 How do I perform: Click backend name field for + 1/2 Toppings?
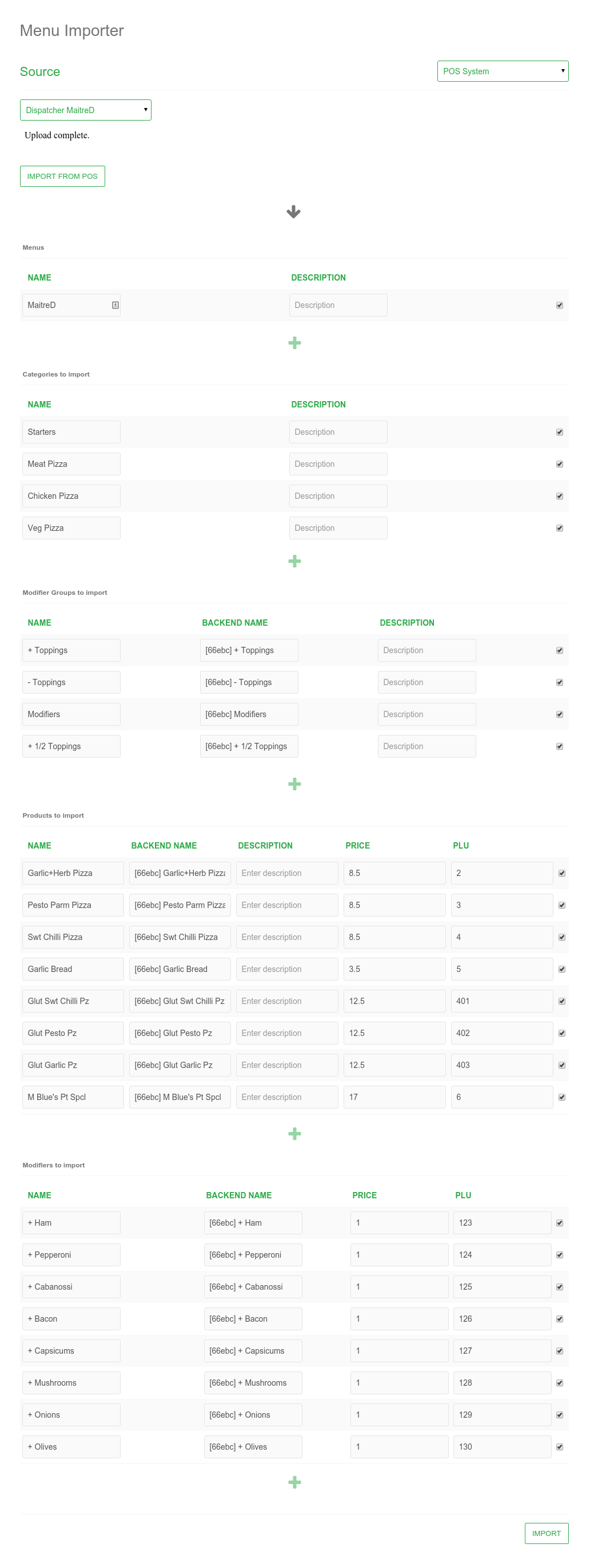point(249,746)
